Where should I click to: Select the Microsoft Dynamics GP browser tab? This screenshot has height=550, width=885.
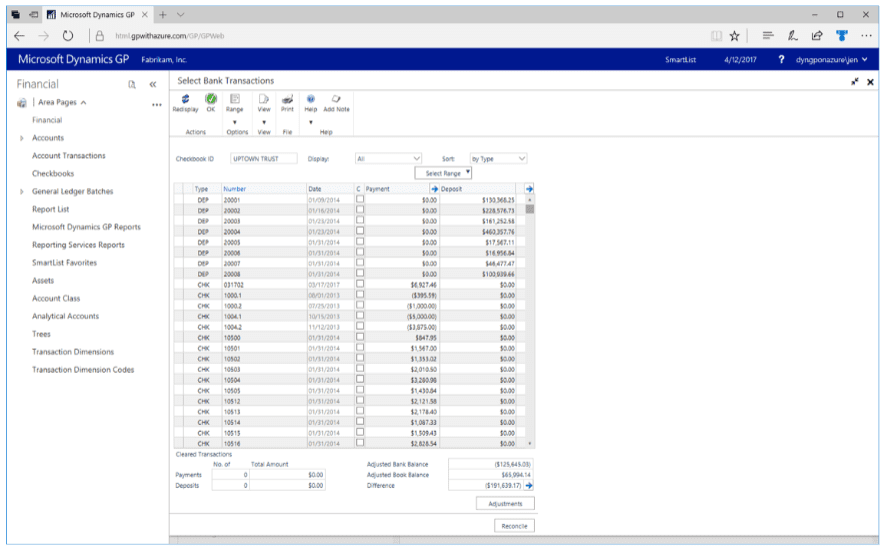[96, 15]
